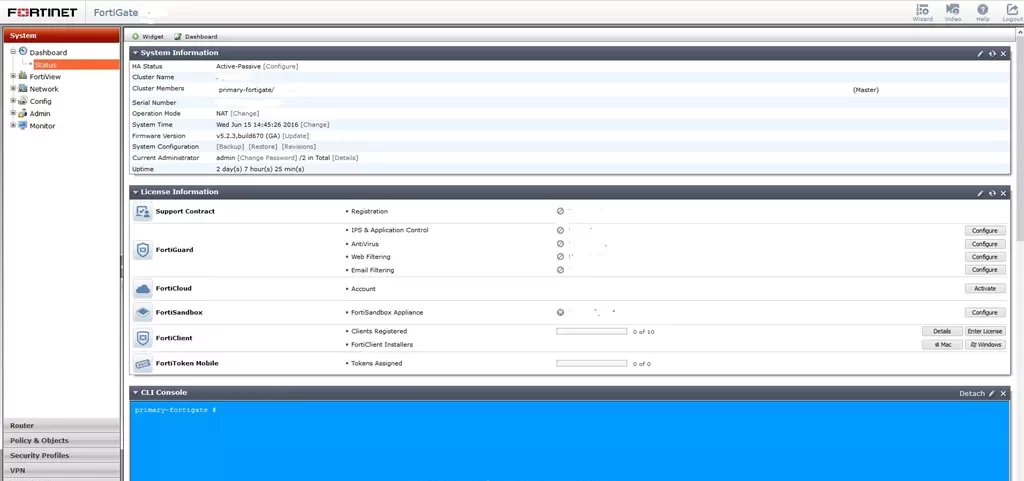Open the Policy & Objects menu section
Viewport: 1024px width, 481px height.
61,441
